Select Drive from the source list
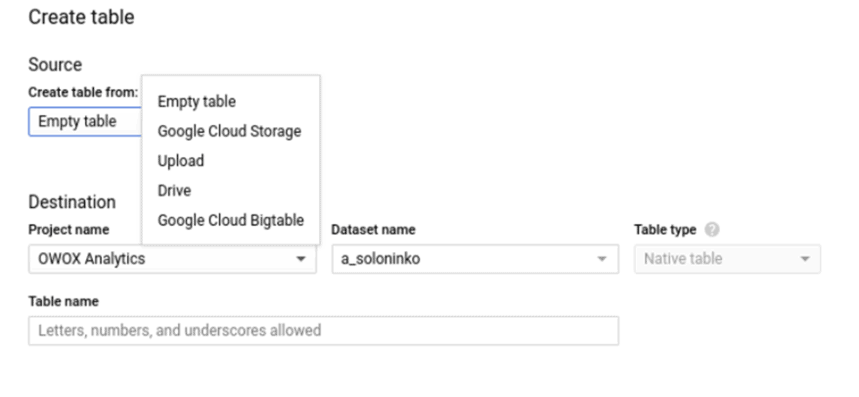This screenshot has width=859, height=397. tap(174, 191)
